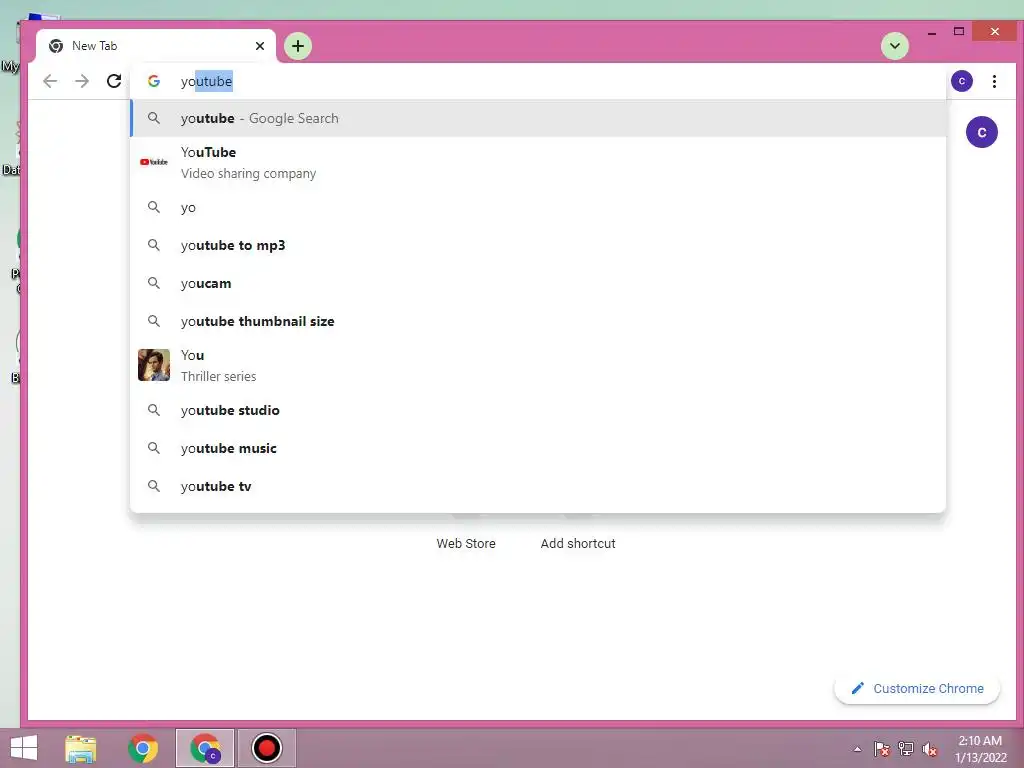Choose 'youtube - Google Search' suggestion

coord(537,118)
